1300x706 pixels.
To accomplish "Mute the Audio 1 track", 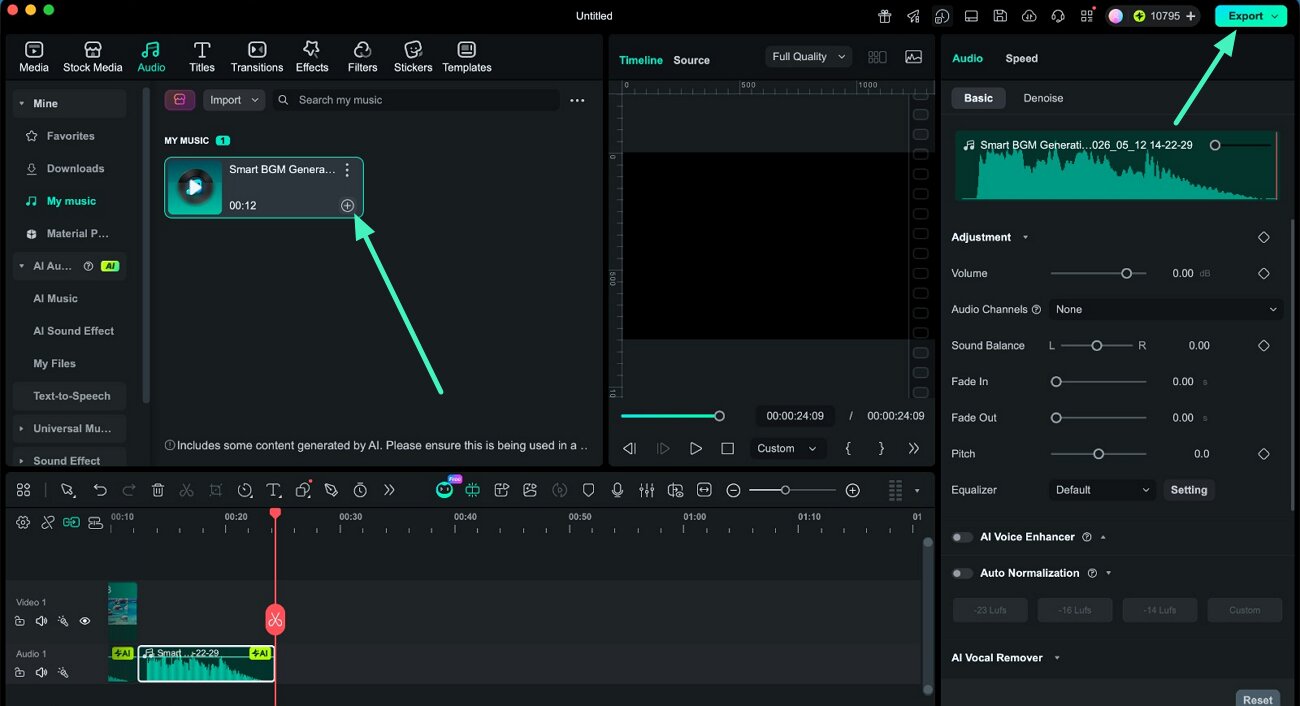I will click(x=41, y=672).
